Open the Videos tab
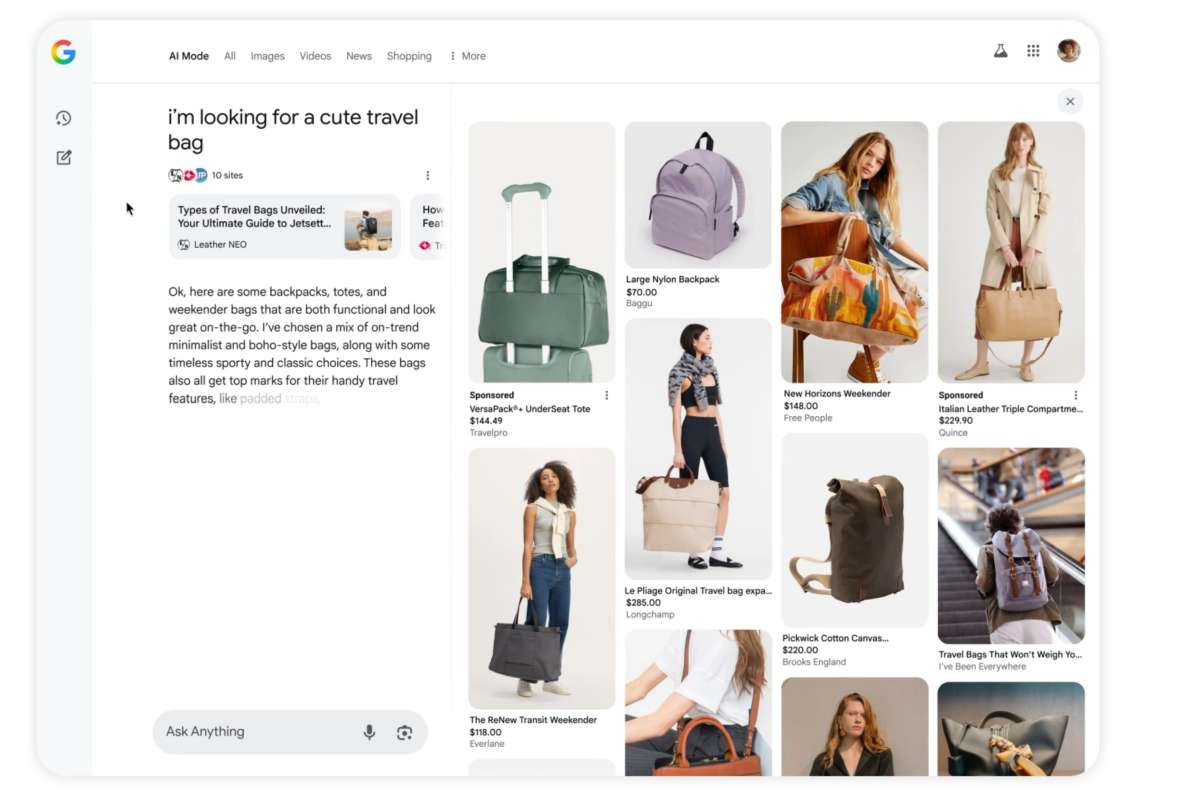Viewport: 1200px width, 800px height. [315, 56]
